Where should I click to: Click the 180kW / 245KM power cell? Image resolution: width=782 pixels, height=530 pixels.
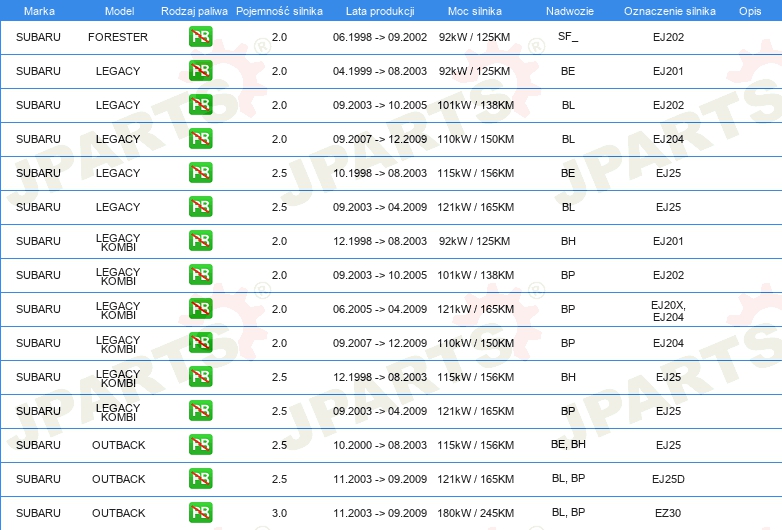coord(476,513)
